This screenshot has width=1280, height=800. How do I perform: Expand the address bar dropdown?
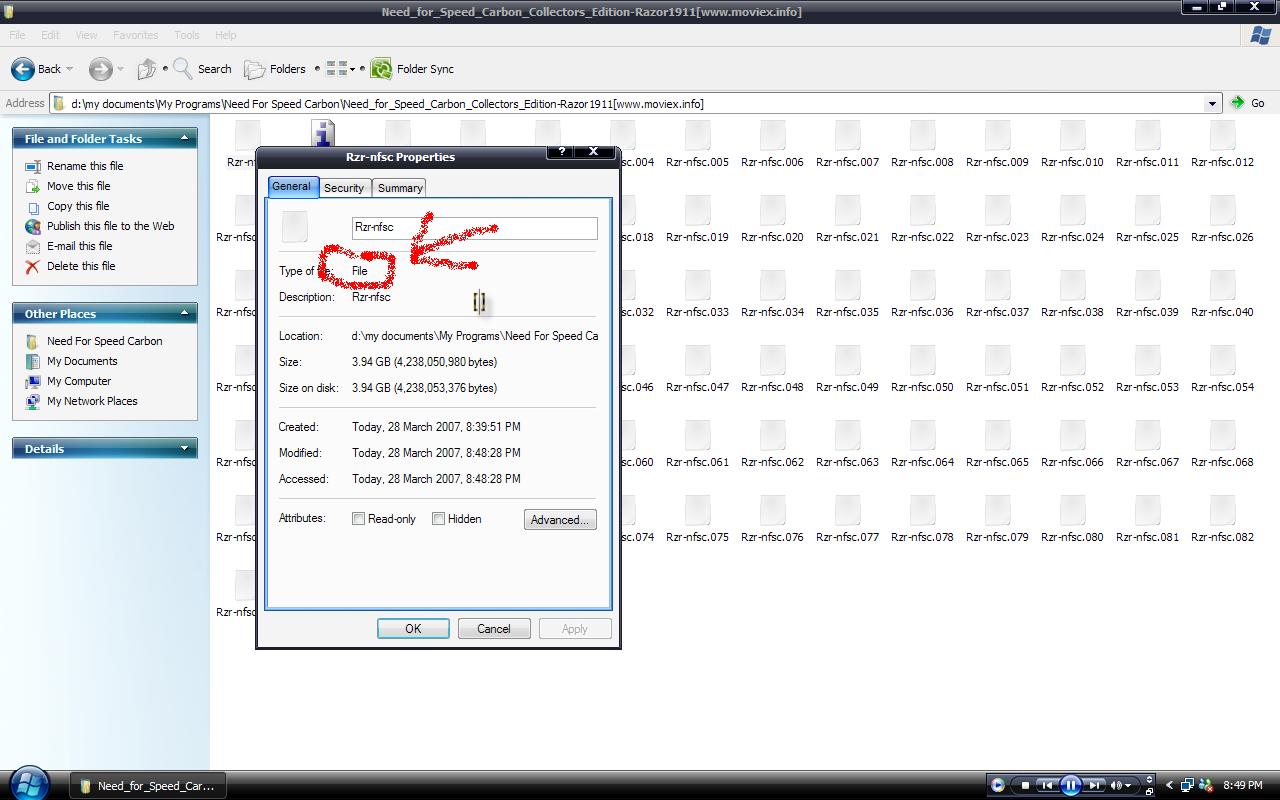tap(1212, 103)
